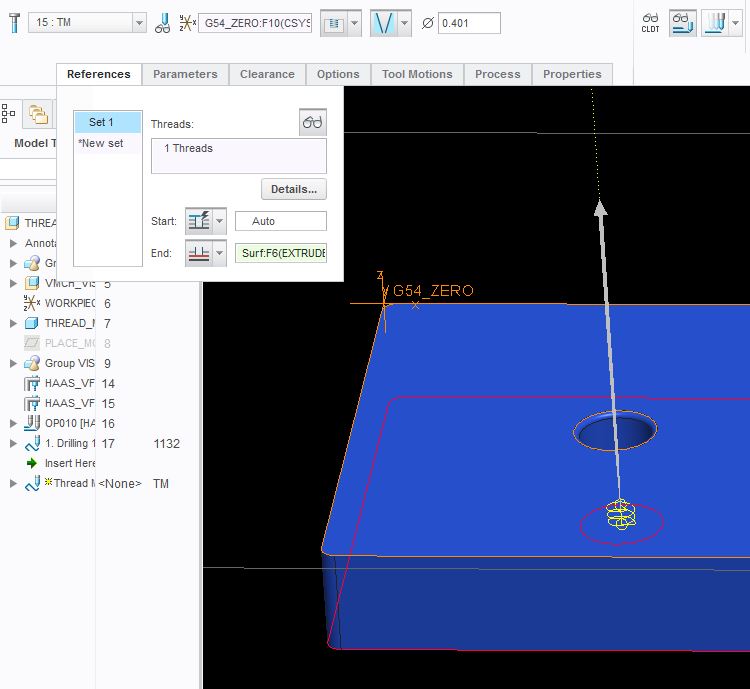Open the 15 : TM tool dropdown
750x689 pixels.
pos(139,22)
